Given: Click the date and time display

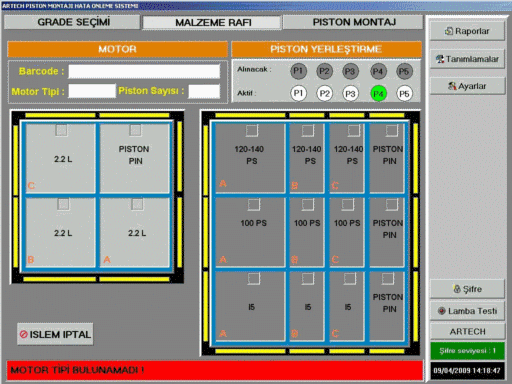Looking at the screenshot, I should coord(467,370).
